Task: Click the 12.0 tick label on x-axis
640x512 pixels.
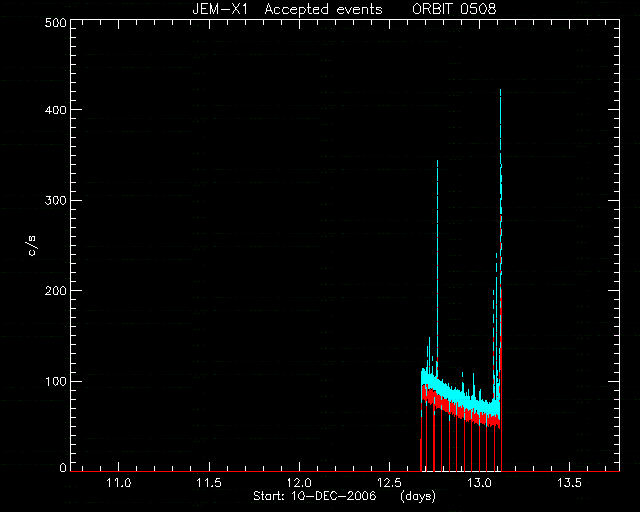Action: (x=299, y=483)
